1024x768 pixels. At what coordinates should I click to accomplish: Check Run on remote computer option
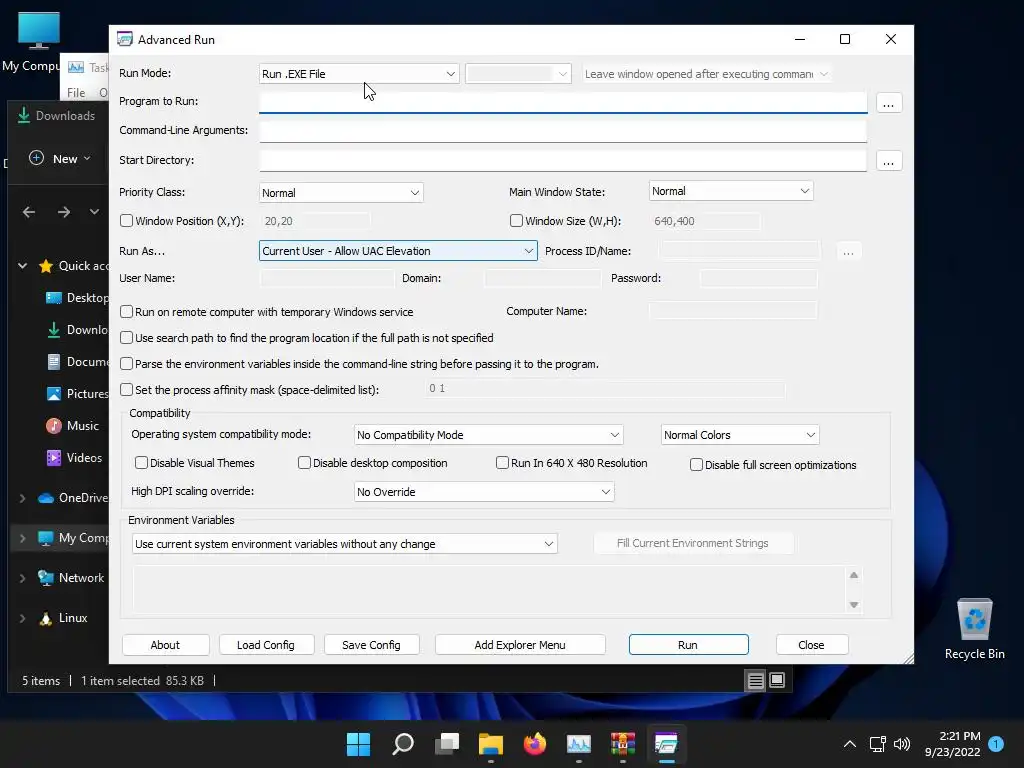[x=127, y=312]
